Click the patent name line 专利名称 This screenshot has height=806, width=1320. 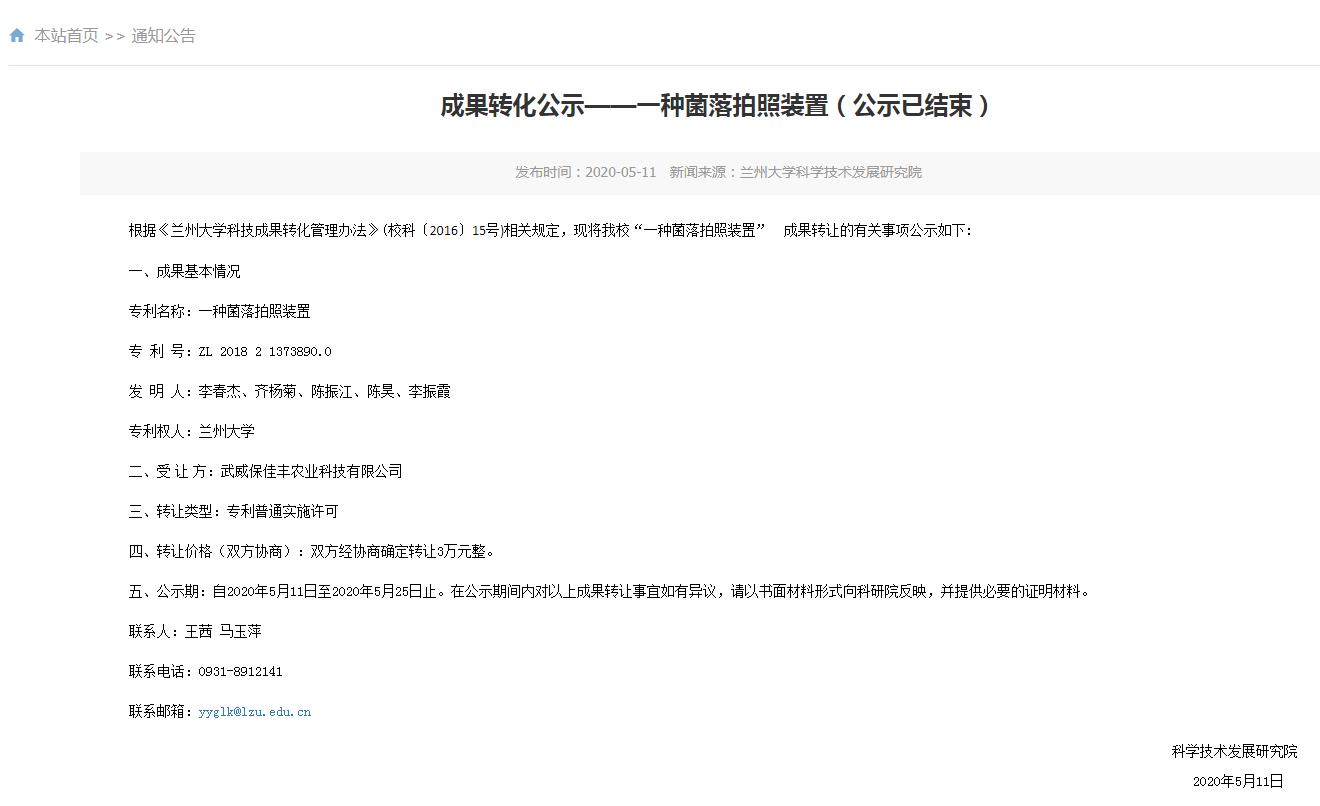[219, 311]
